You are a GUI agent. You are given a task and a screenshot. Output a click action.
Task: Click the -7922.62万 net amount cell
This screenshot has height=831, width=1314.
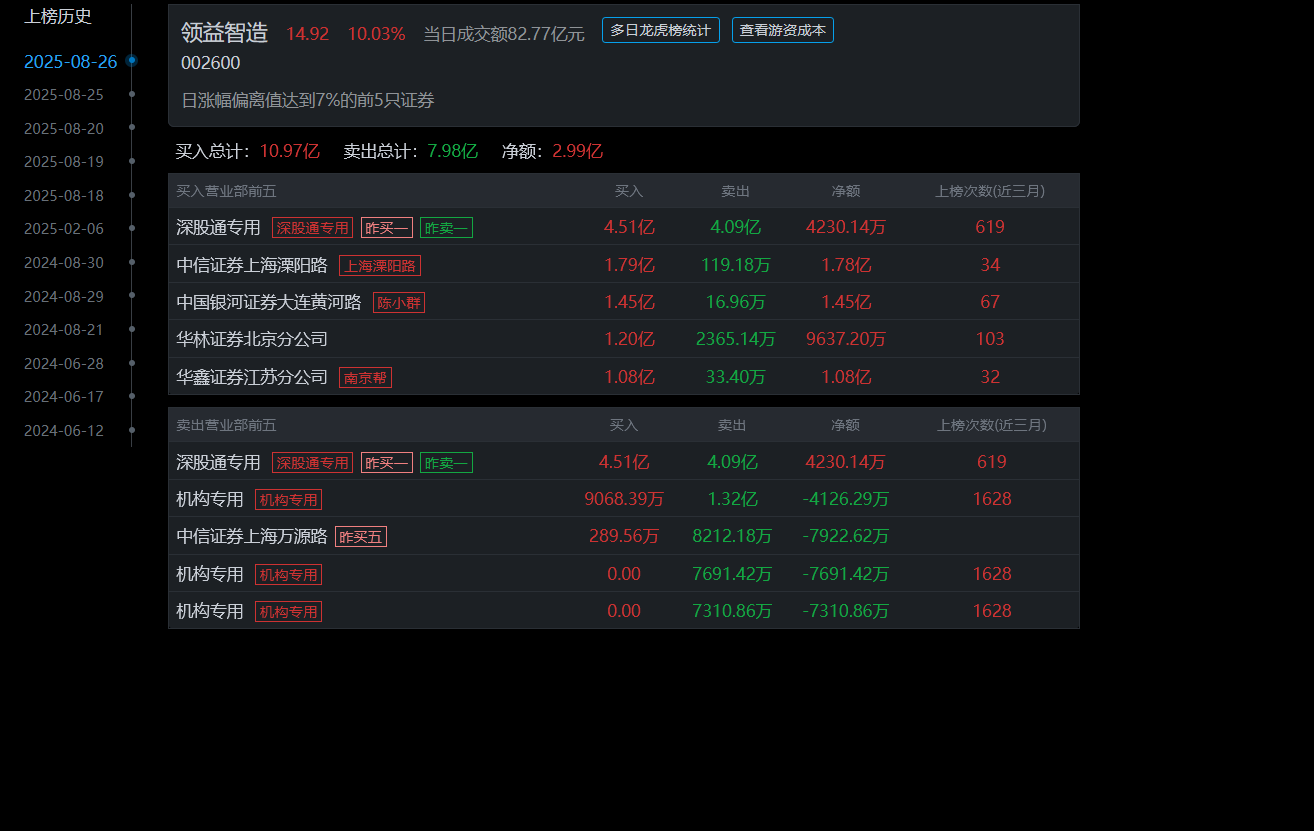846,536
